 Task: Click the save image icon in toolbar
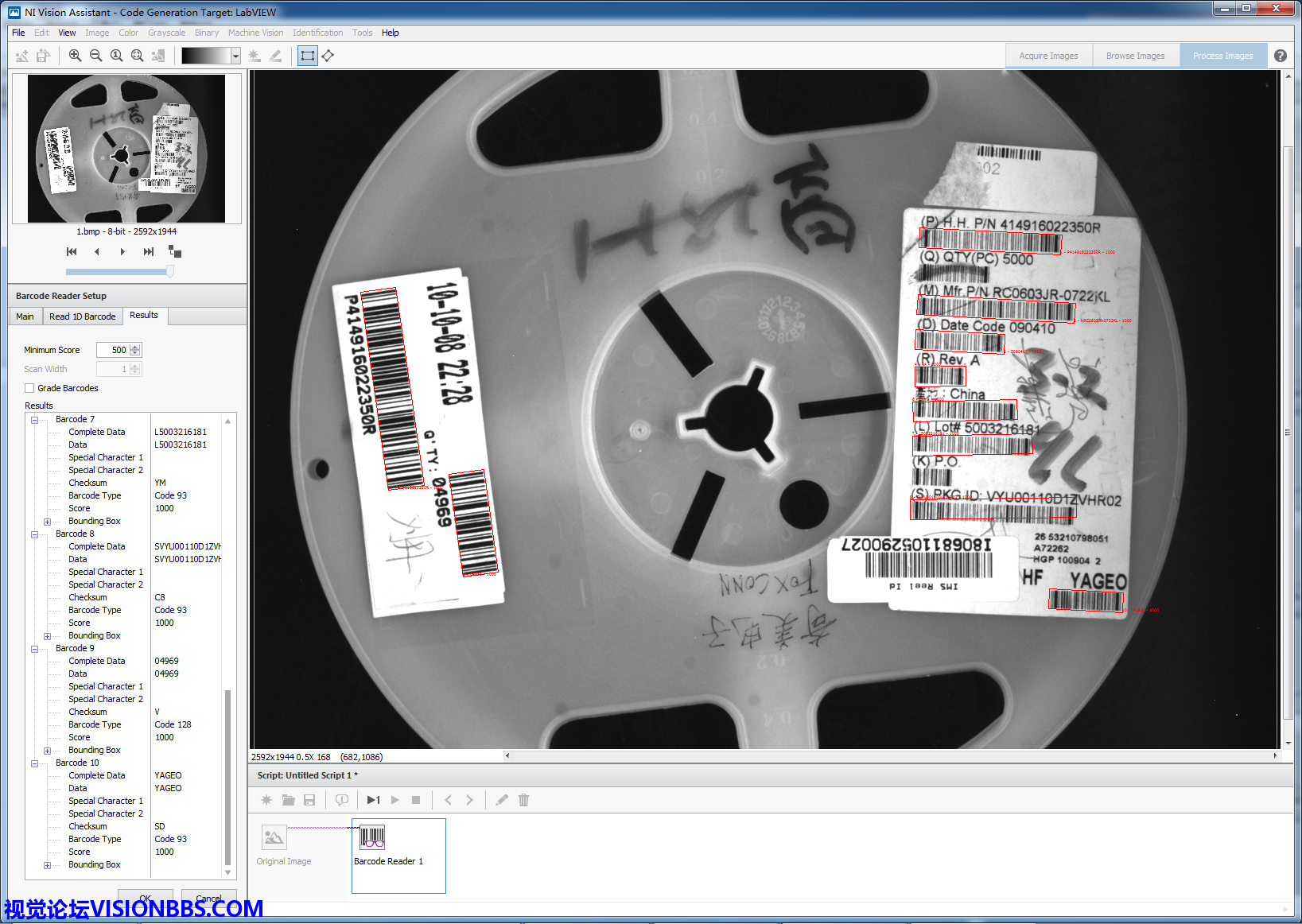click(43, 56)
